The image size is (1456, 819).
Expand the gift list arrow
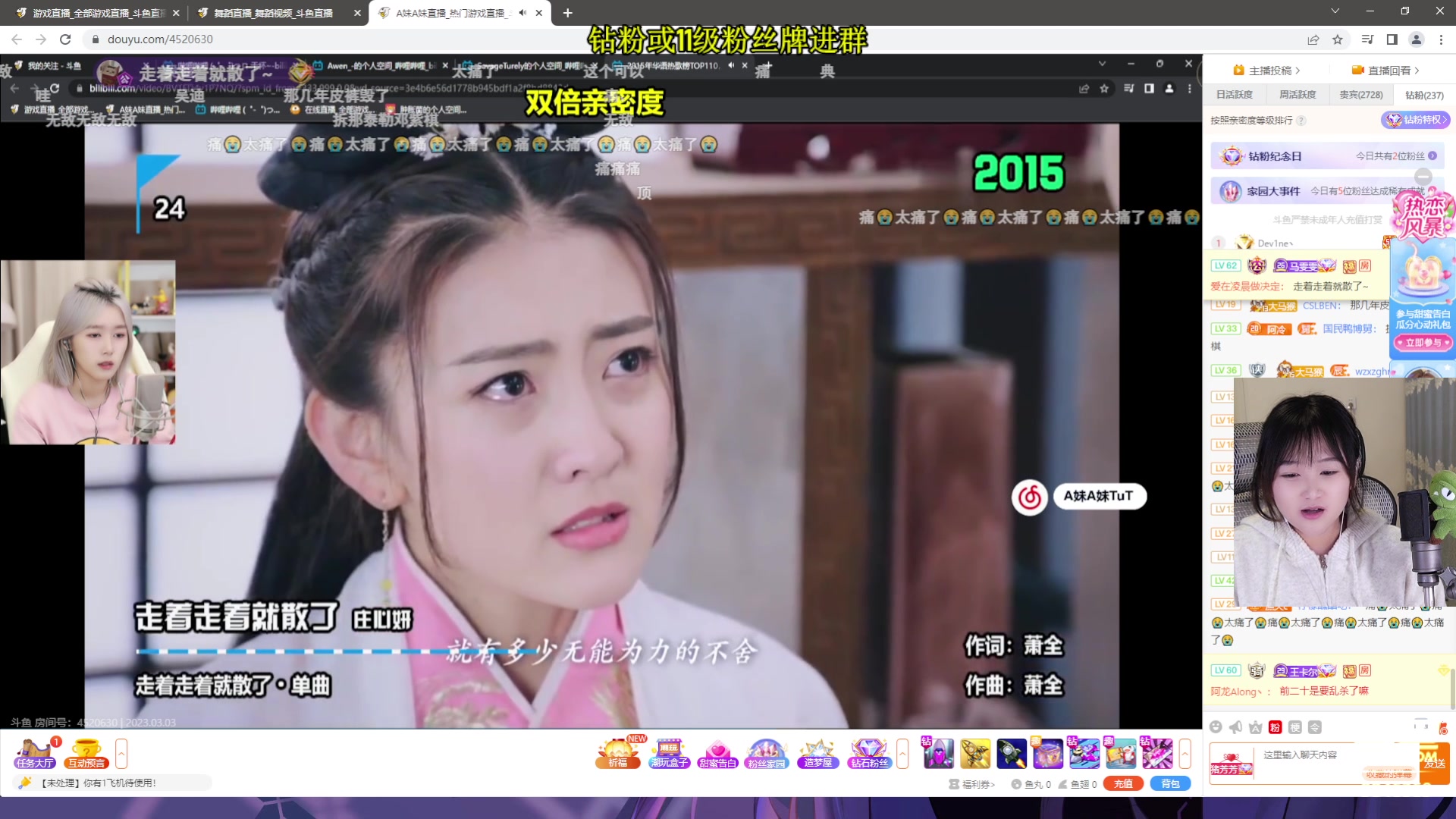pos(1185,754)
